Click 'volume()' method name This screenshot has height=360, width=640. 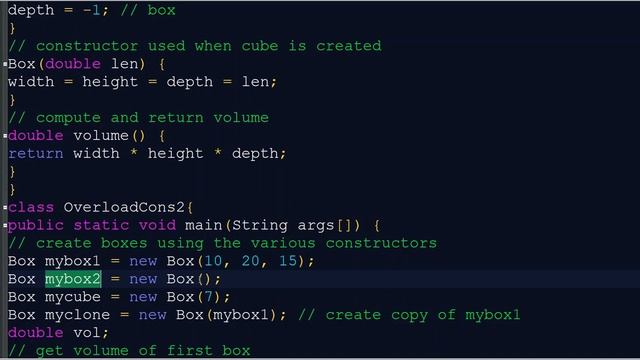[x=109, y=136]
